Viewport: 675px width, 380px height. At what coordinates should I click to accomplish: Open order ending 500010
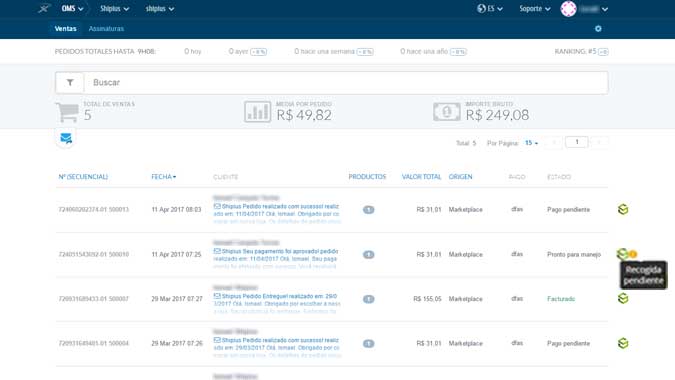click(x=93, y=254)
